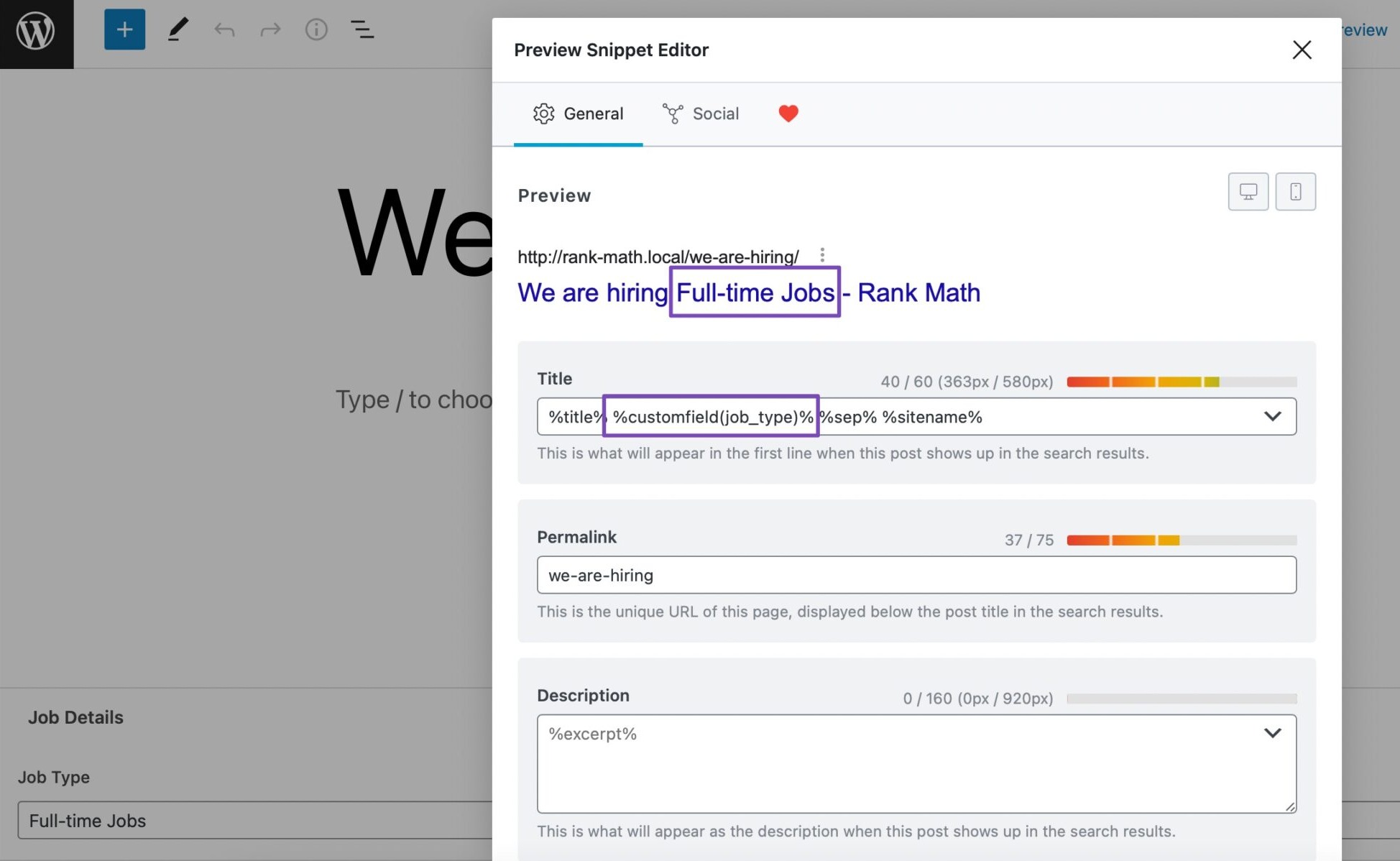
Task: Switch to mobile preview mode
Action: [1295, 192]
